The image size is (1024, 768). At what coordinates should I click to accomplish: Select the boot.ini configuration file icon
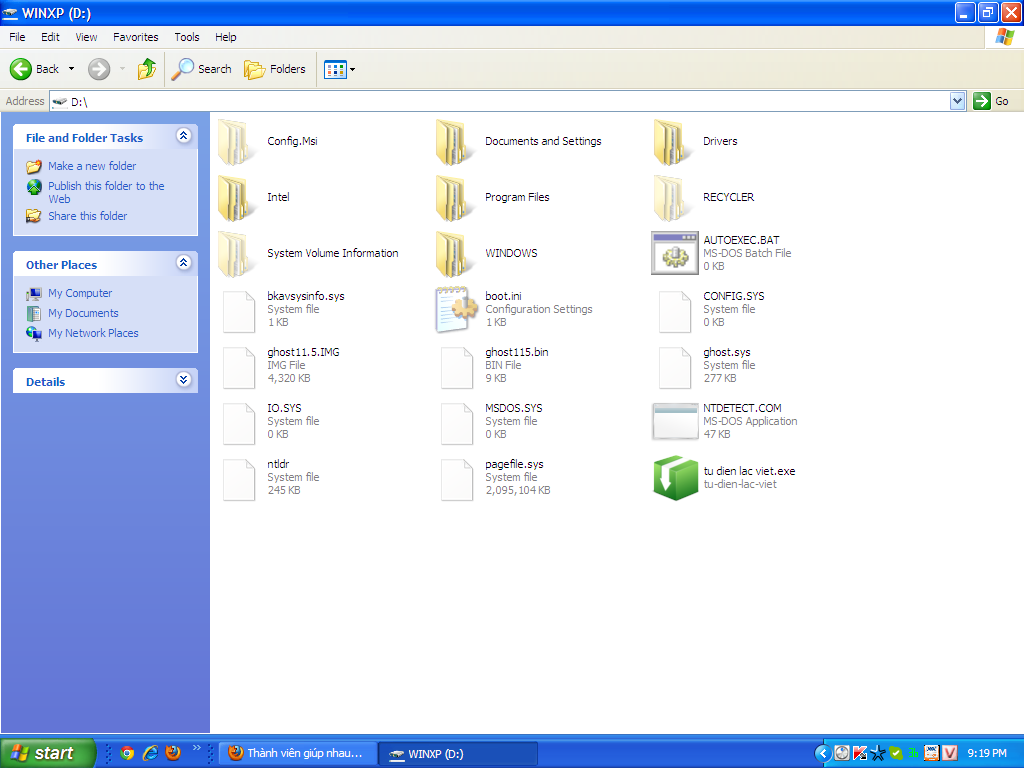456,310
